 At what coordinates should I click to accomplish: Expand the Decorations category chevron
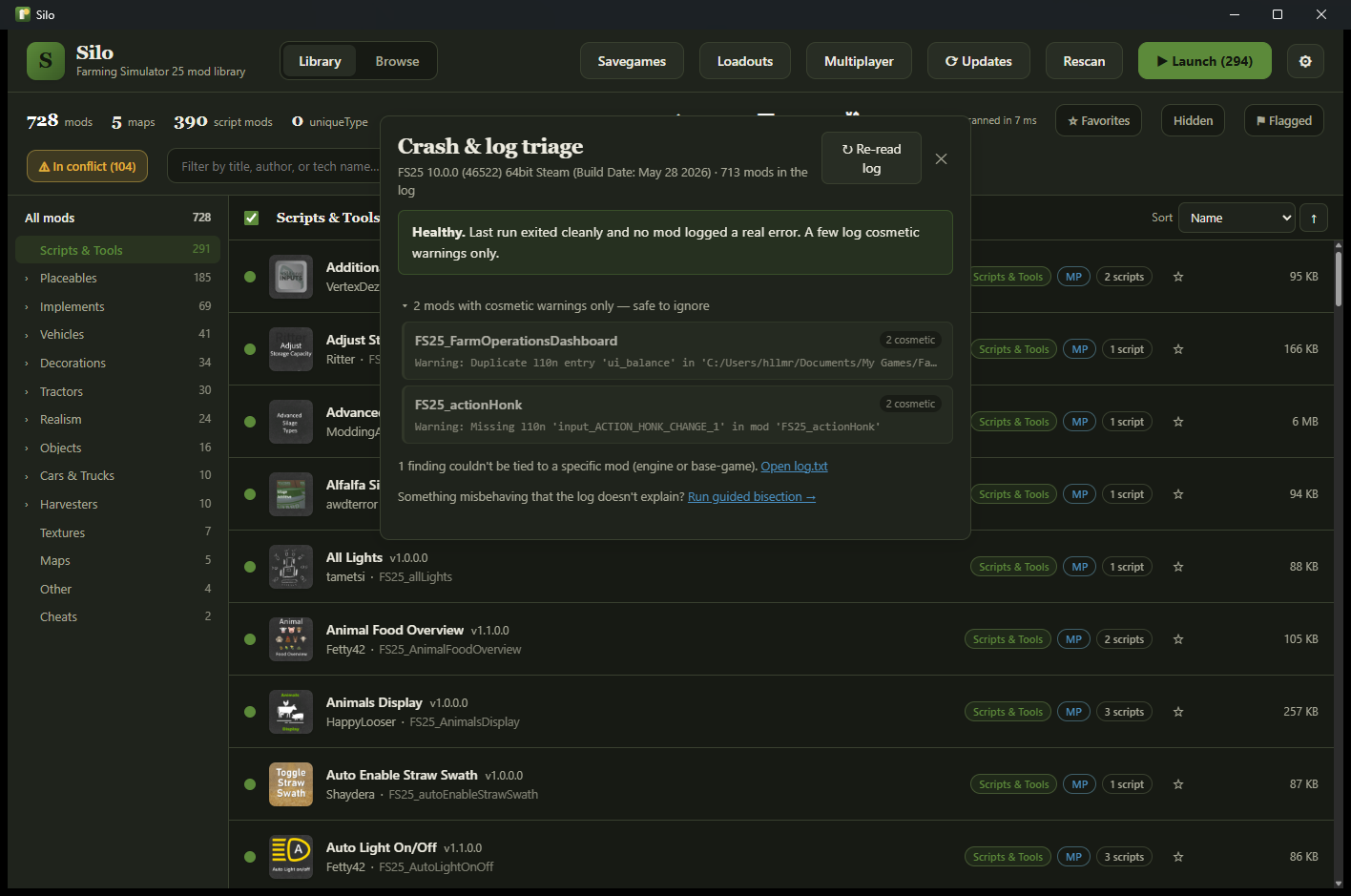(x=27, y=364)
